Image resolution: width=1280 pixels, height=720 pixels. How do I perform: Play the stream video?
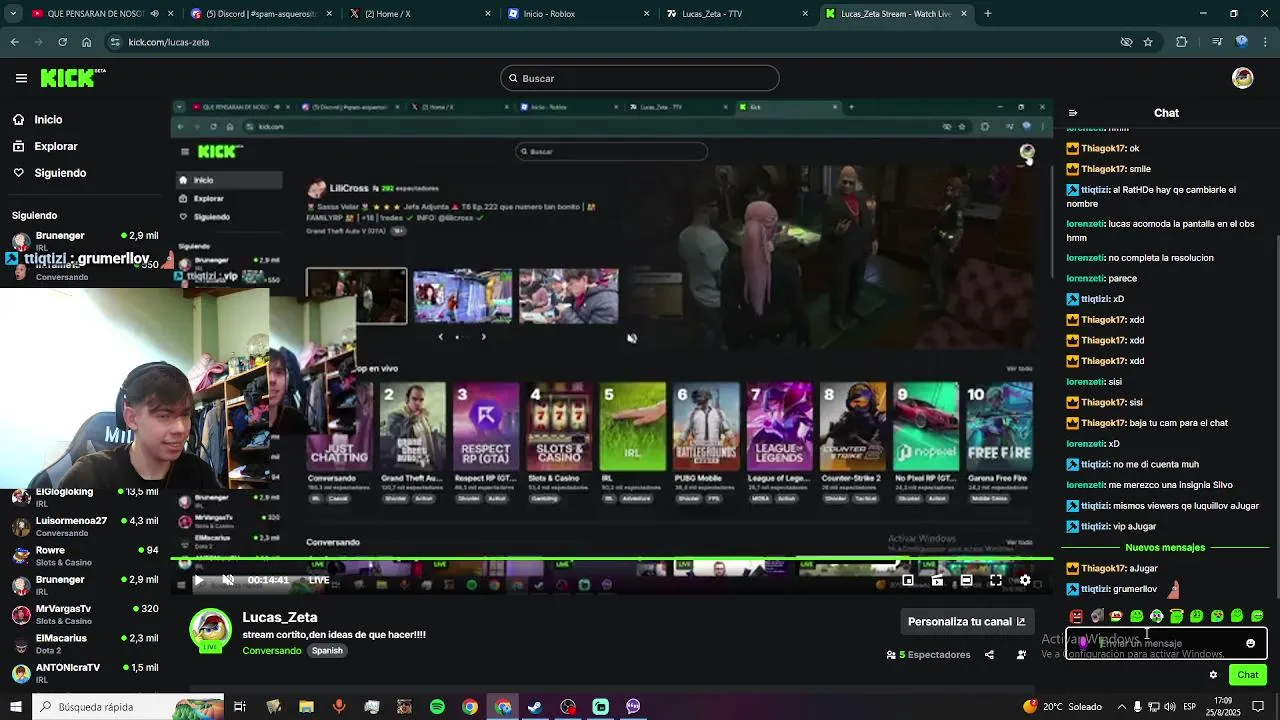point(198,580)
